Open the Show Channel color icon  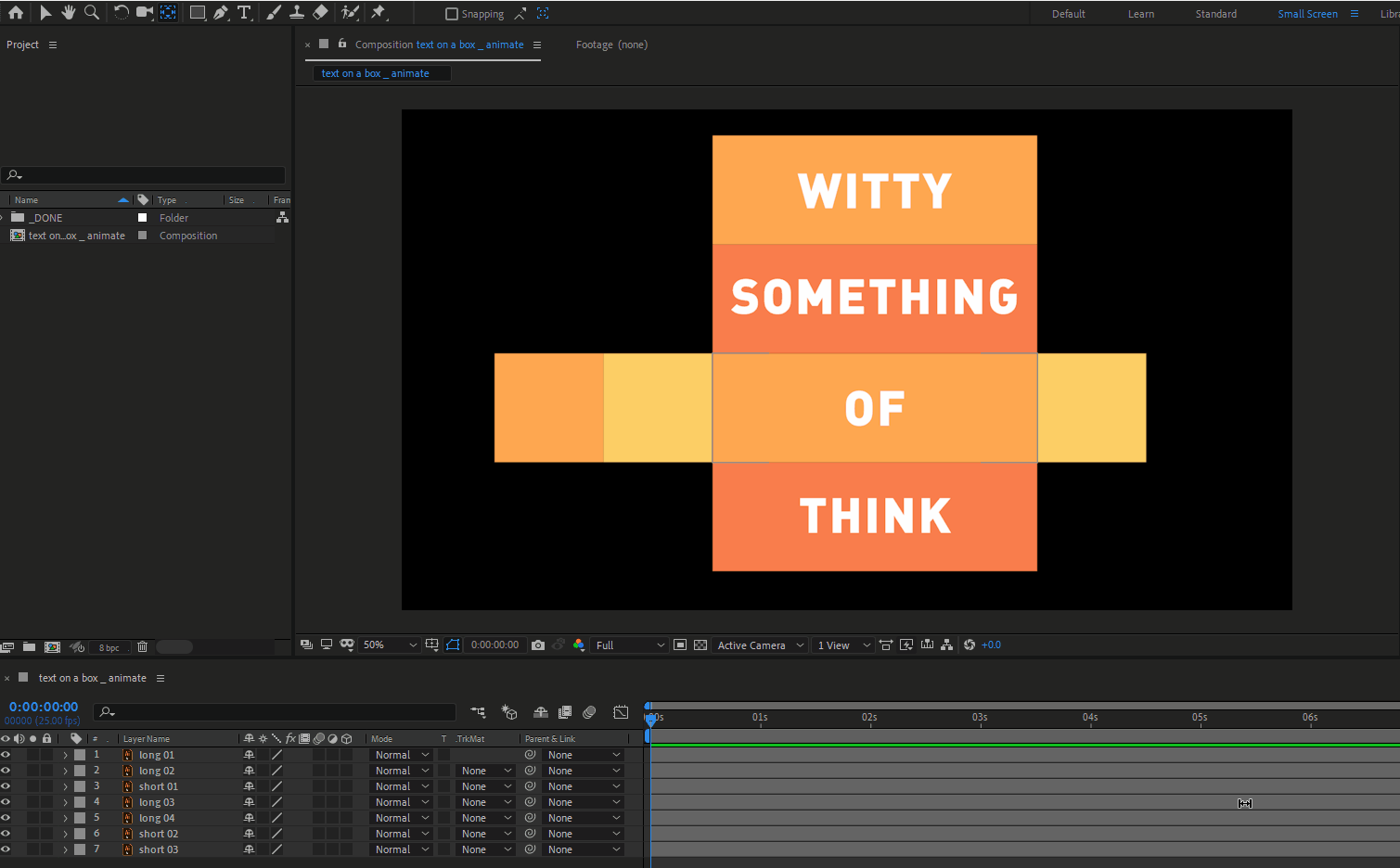[x=579, y=645]
